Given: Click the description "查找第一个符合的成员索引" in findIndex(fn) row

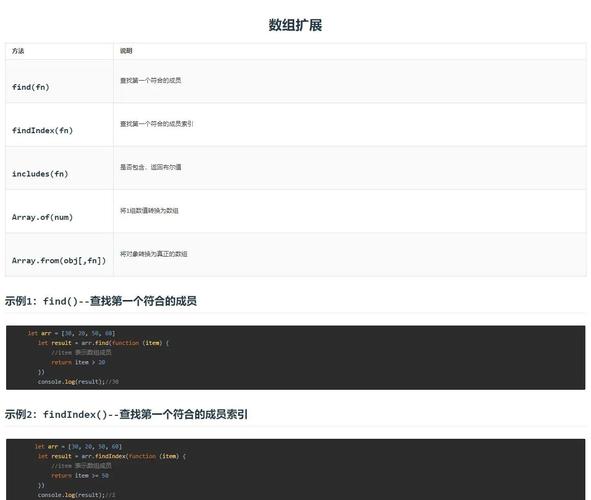Looking at the screenshot, I should click(156, 124).
